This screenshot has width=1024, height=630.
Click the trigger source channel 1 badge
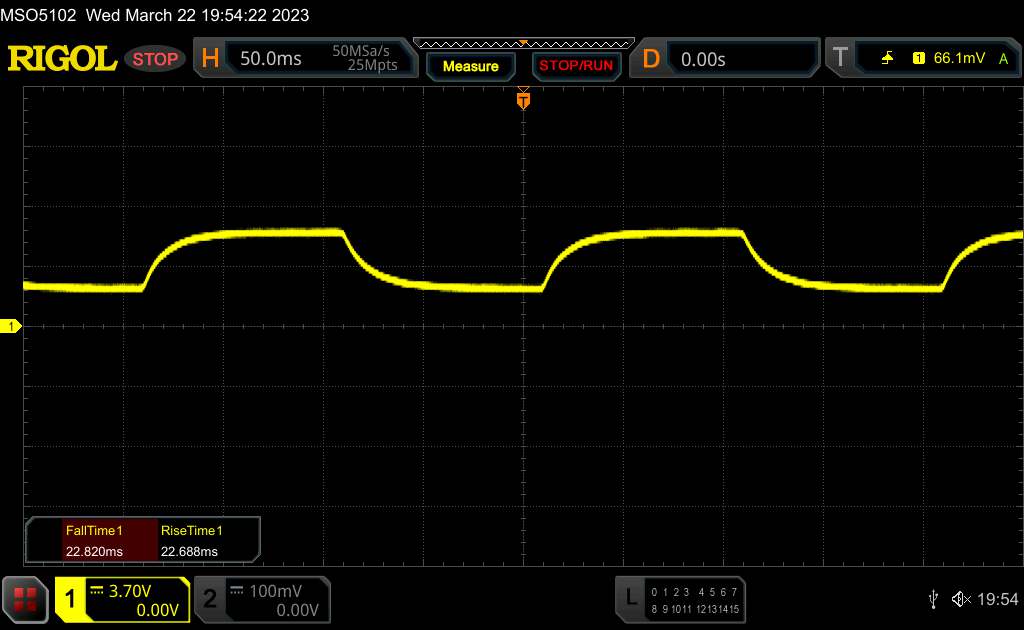[x=918, y=58]
